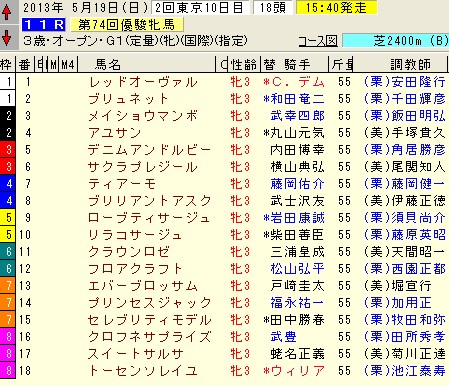Click trainer (栗)西園正都
The height and width of the screenshot is (386, 449).
pyautogui.click(x=405, y=269)
